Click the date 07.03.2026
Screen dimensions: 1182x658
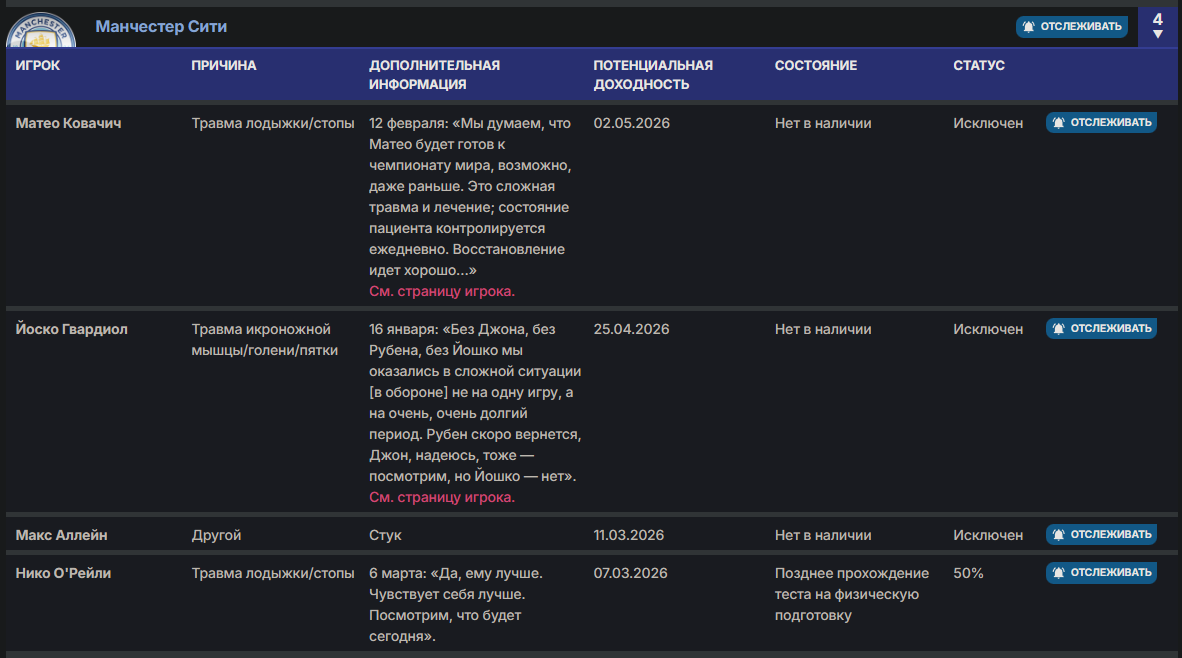[630, 573]
